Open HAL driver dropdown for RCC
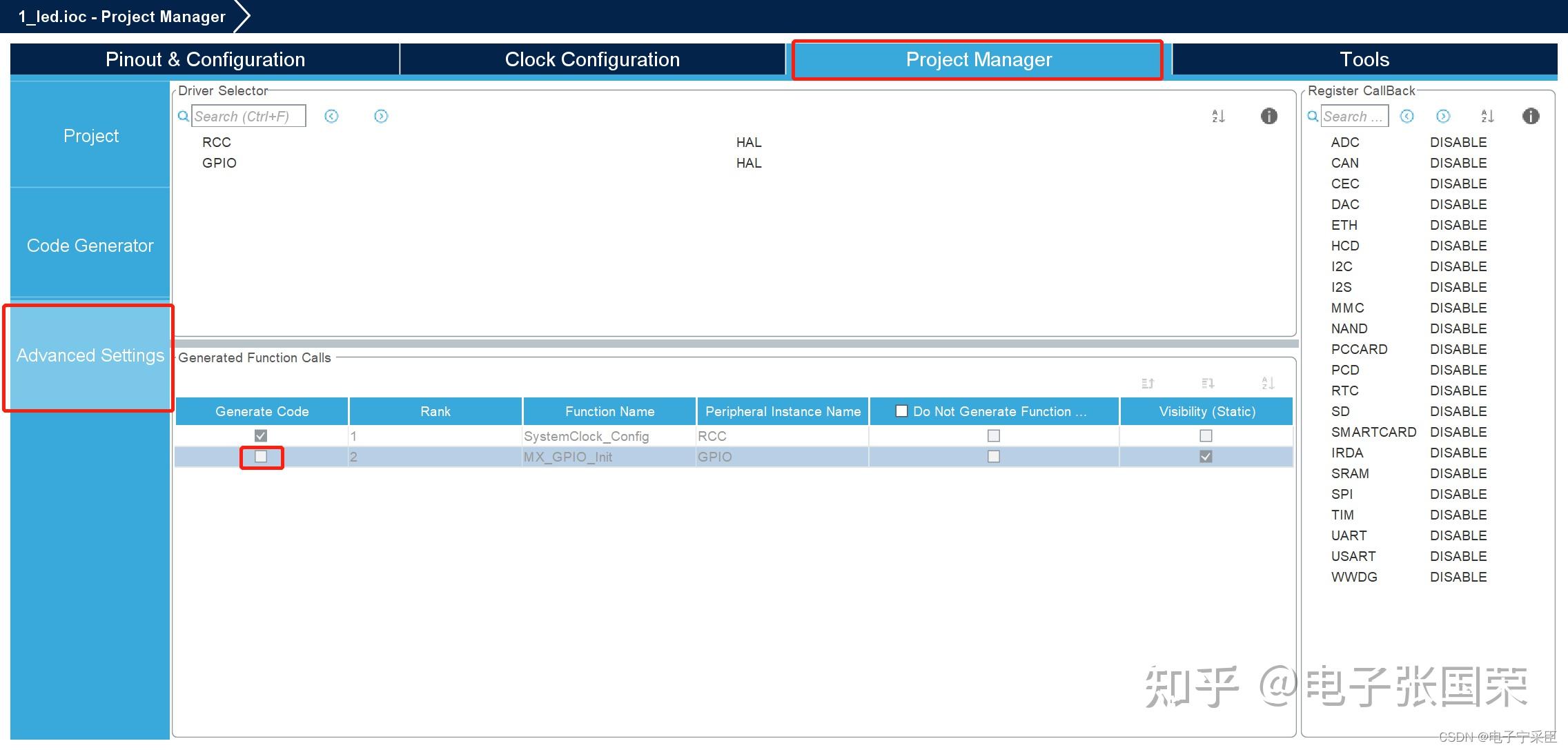The image size is (1568, 750). 749,142
